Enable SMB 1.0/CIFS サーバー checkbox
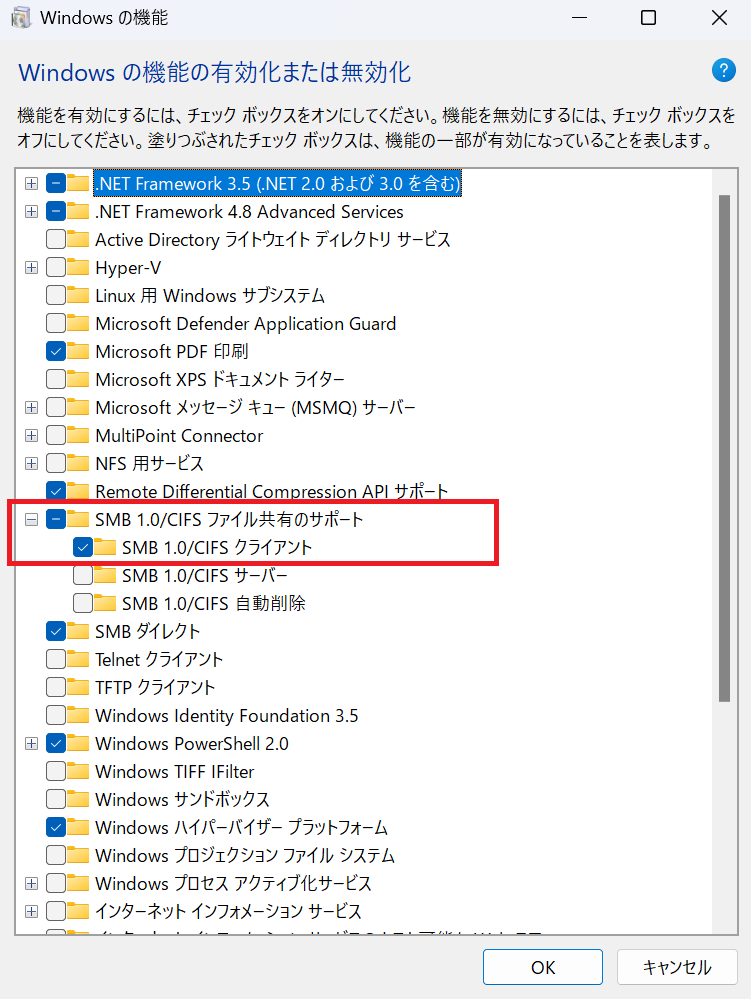The width and height of the screenshot is (751, 999). (83, 575)
